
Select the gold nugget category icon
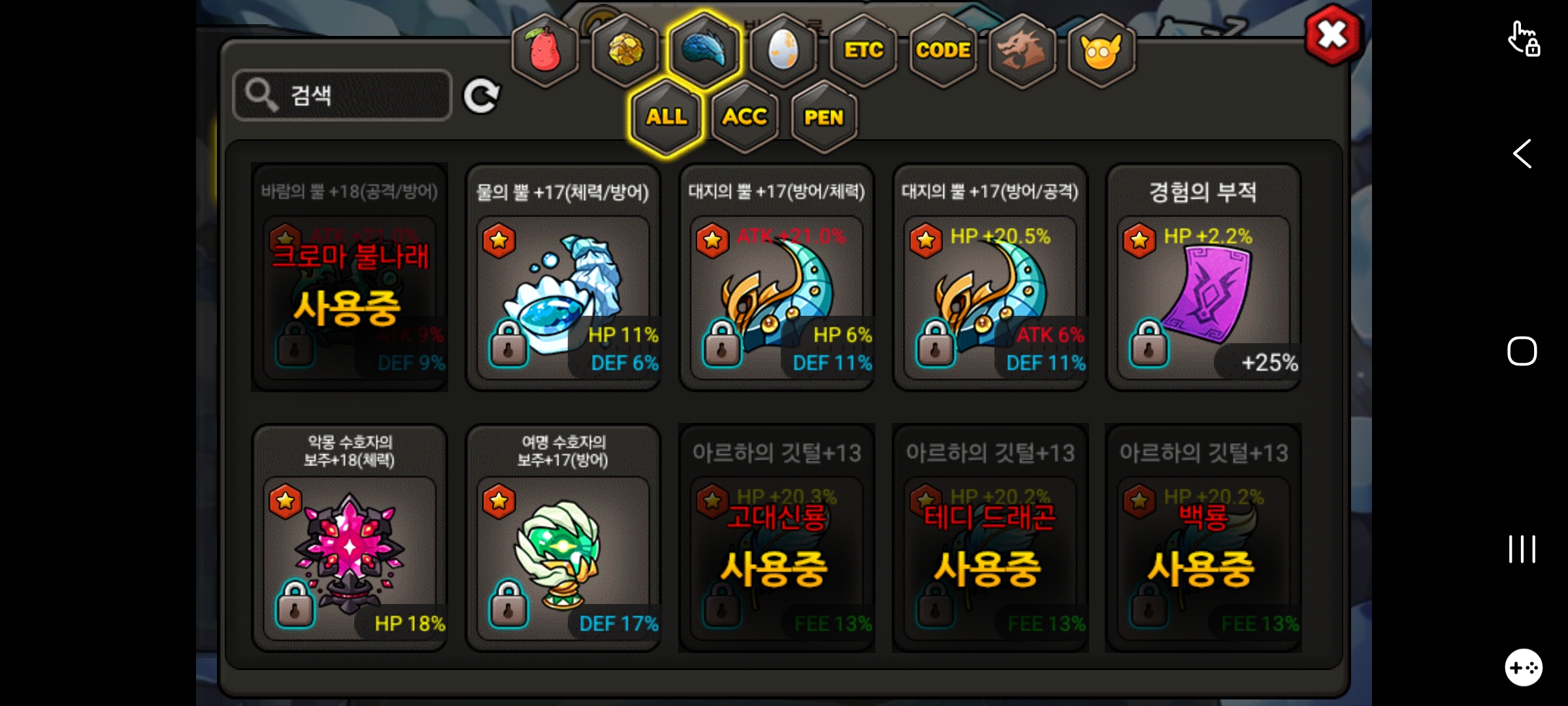pos(625,50)
